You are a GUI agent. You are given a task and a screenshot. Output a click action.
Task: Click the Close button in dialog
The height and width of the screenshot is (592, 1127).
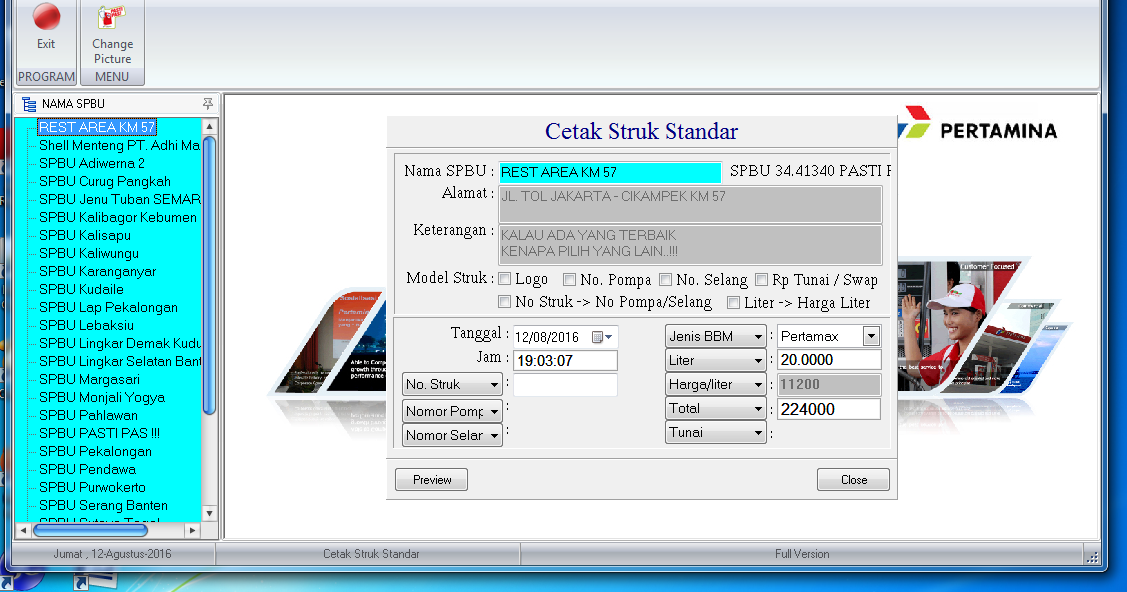click(x=853, y=479)
